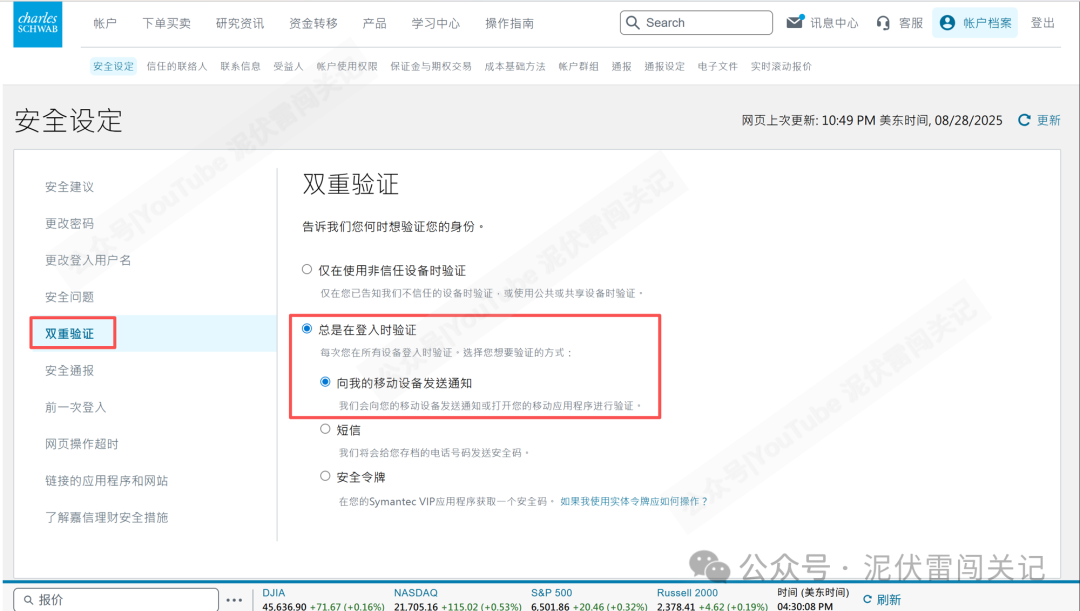Image resolution: width=1080 pixels, height=611 pixels.
Task: Open the three-dot menu beside the quote box
Action: [234, 598]
